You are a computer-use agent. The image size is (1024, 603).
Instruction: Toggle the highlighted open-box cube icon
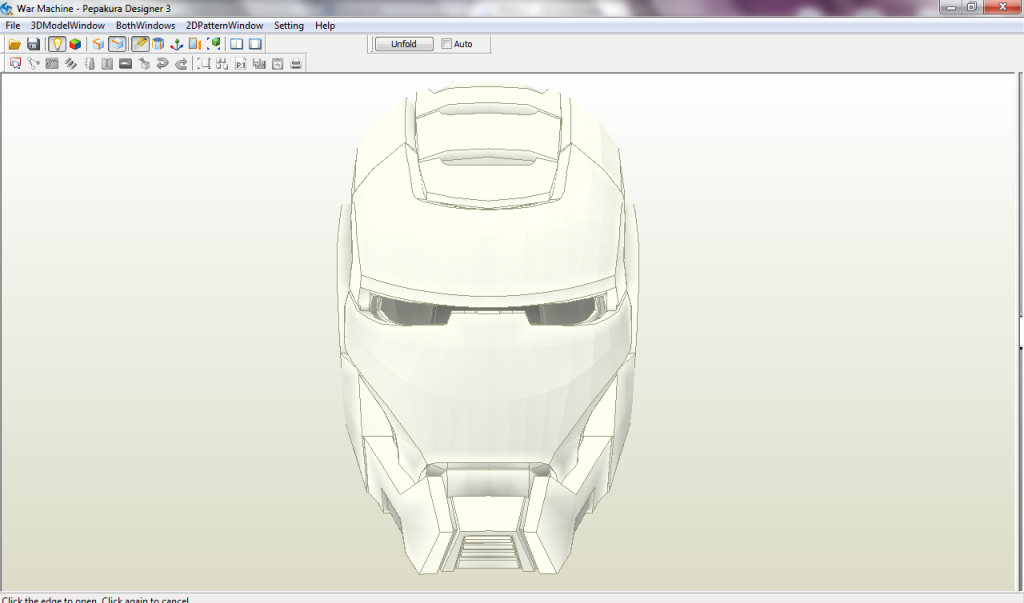click(x=117, y=44)
